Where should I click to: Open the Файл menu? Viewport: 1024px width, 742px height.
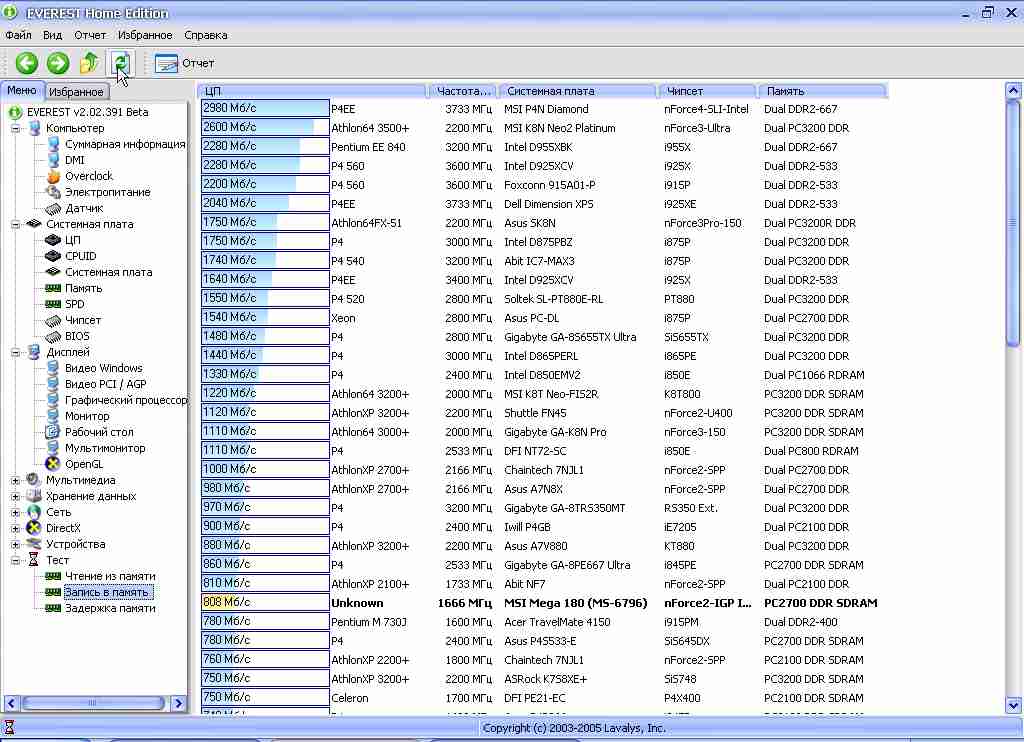18,35
